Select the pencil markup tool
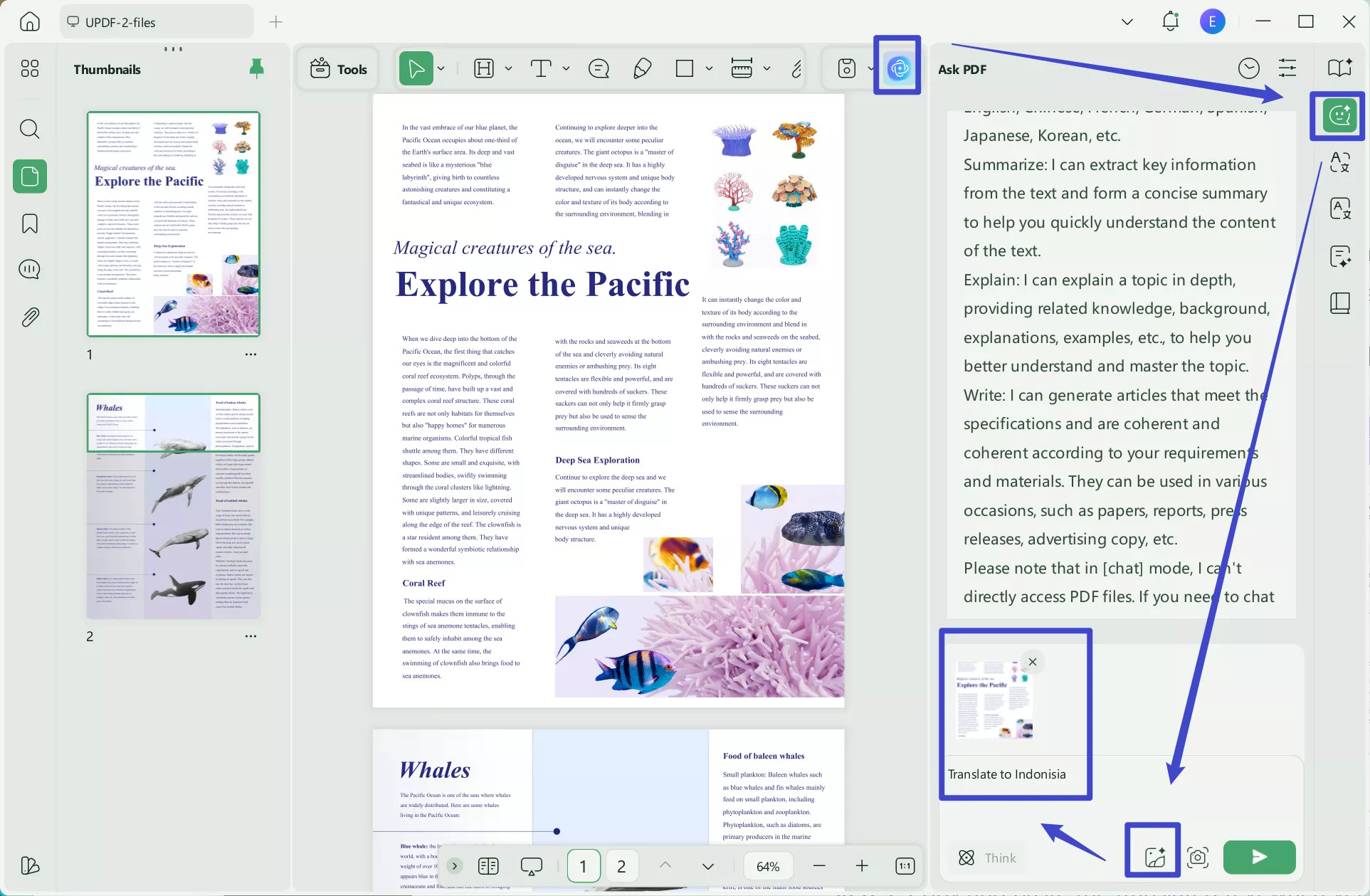1370x896 pixels. (x=642, y=68)
